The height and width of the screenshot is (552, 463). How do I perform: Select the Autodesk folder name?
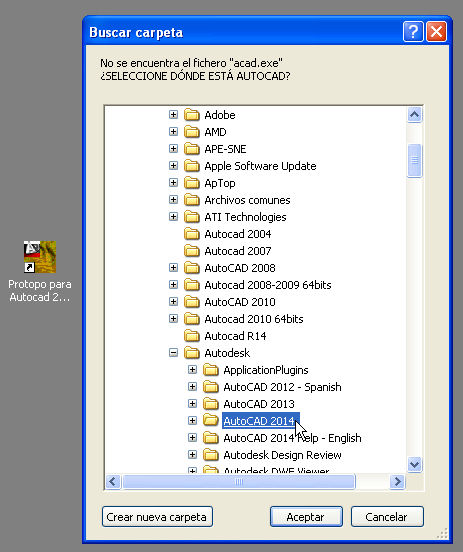pyautogui.click(x=227, y=353)
